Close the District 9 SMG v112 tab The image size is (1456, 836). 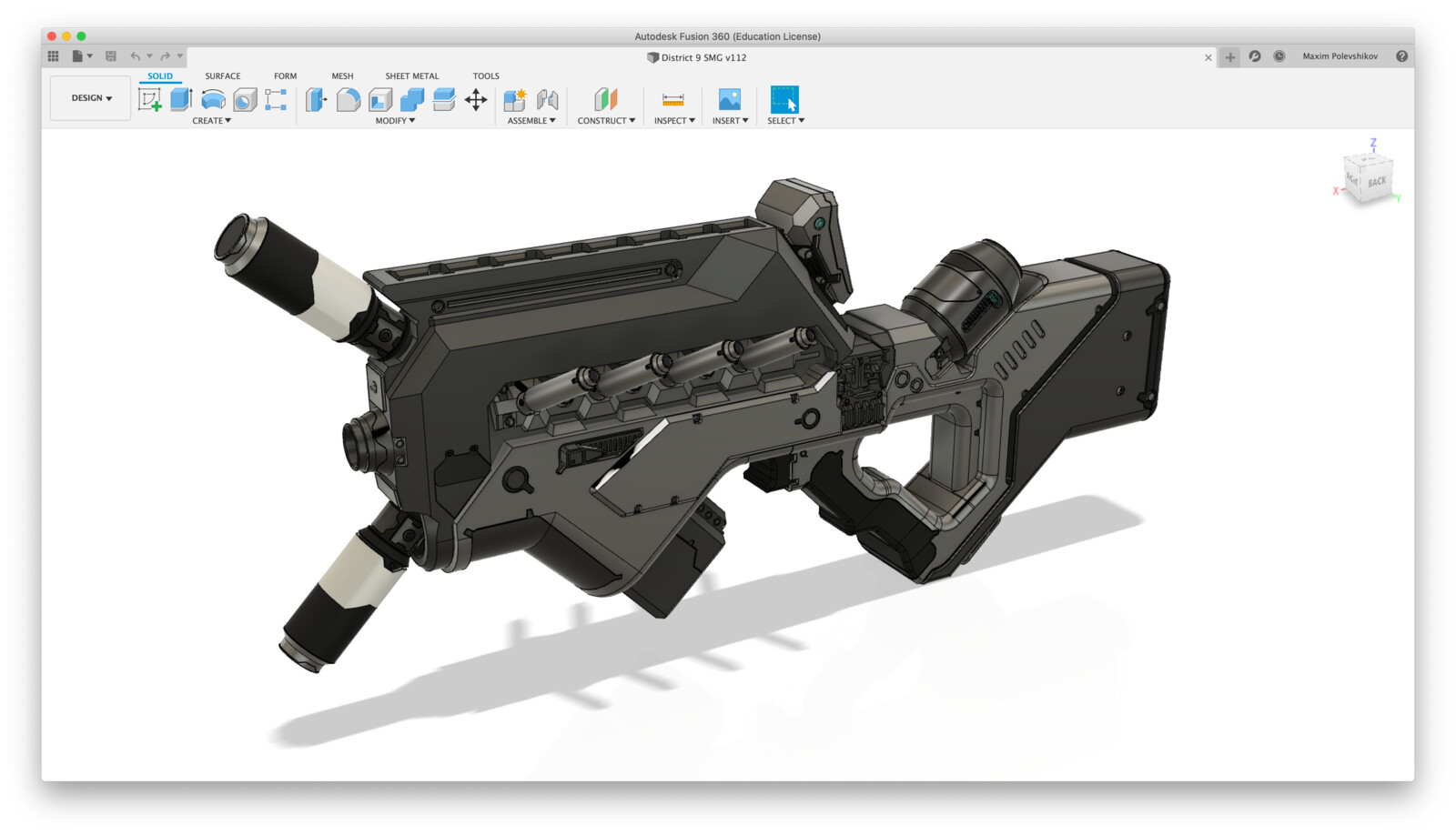(1208, 57)
